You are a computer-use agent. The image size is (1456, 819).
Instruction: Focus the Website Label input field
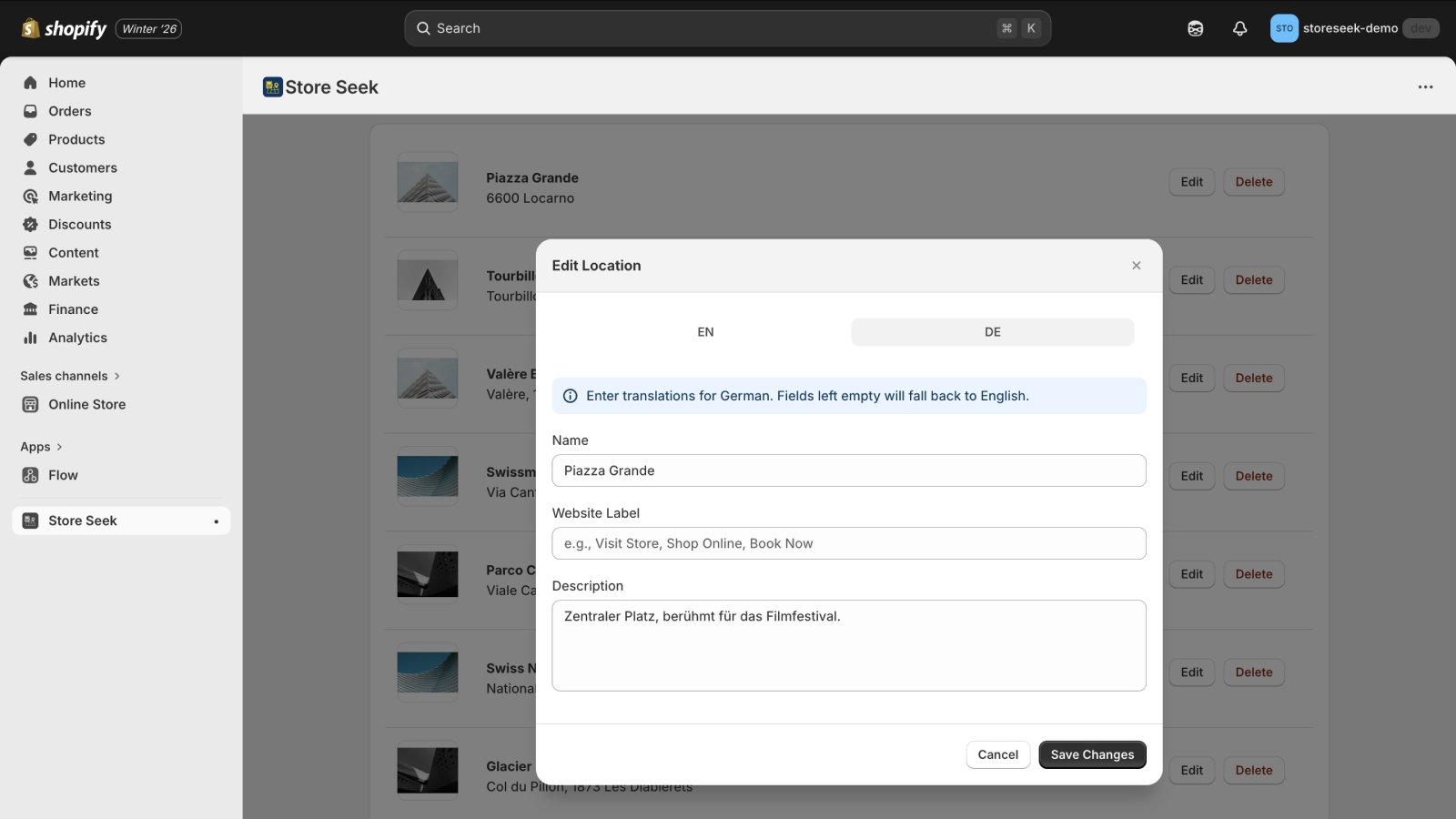click(x=848, y=543)
